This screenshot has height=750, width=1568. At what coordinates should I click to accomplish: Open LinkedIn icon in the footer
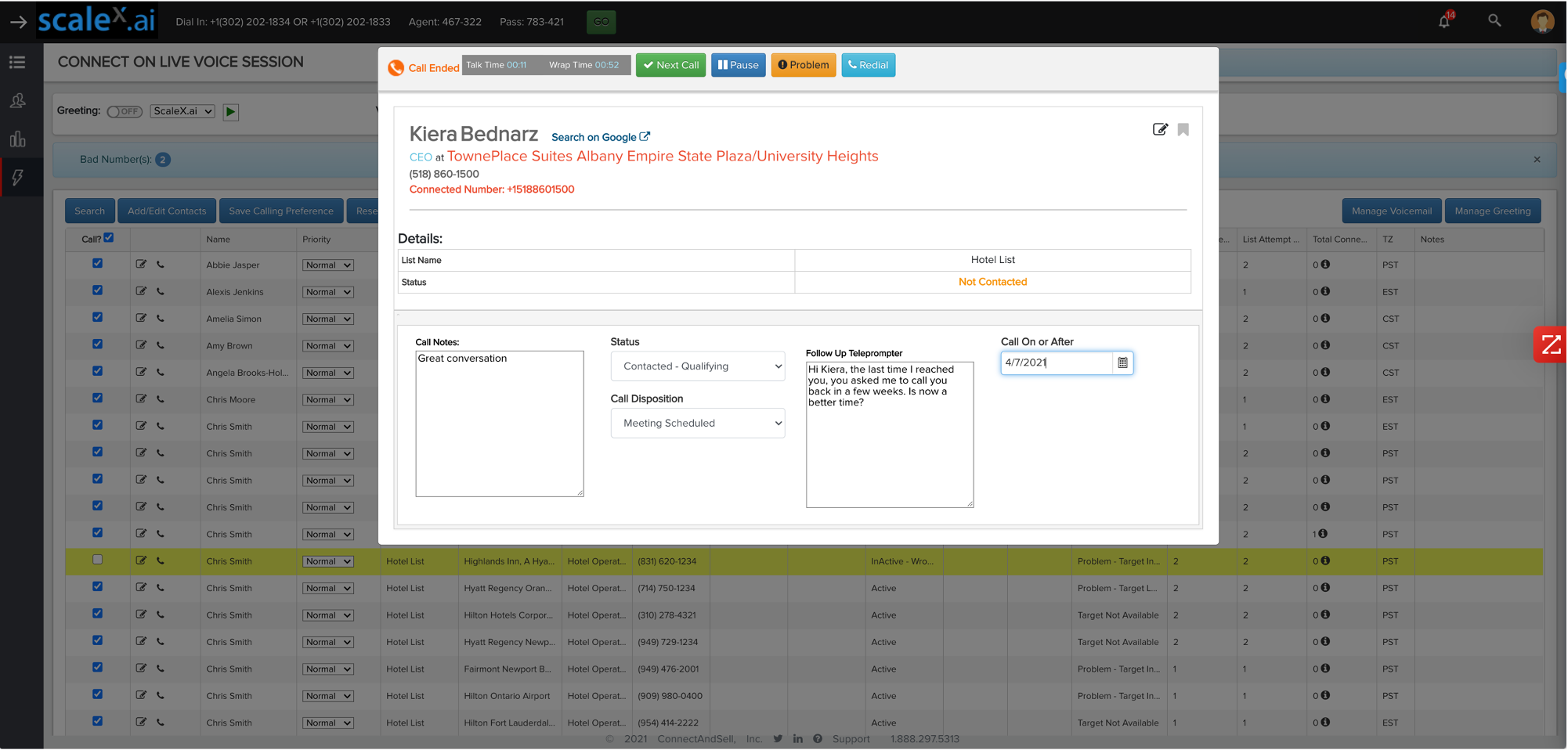click(797, 738)
